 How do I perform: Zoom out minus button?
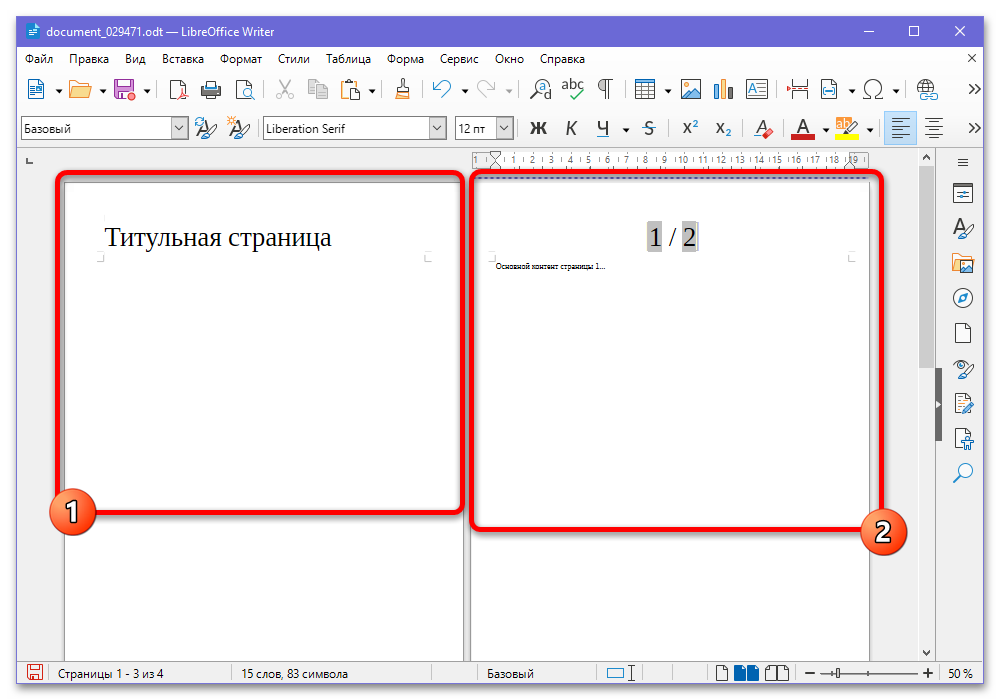(809, 673)
